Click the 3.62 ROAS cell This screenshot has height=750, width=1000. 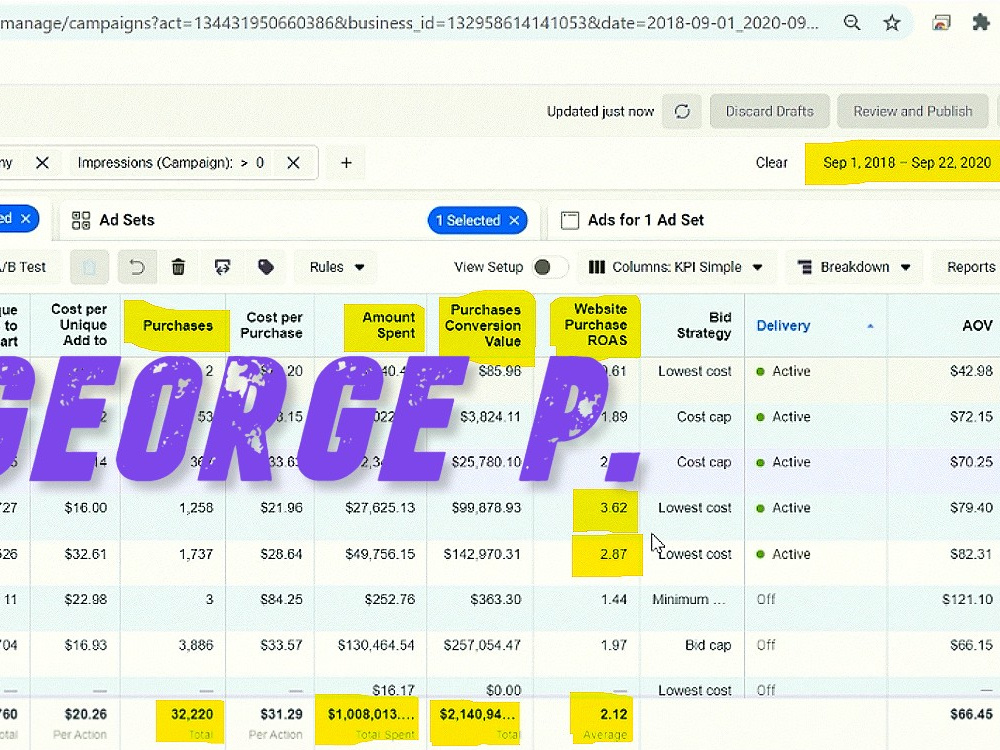click(x=614, y=508)
